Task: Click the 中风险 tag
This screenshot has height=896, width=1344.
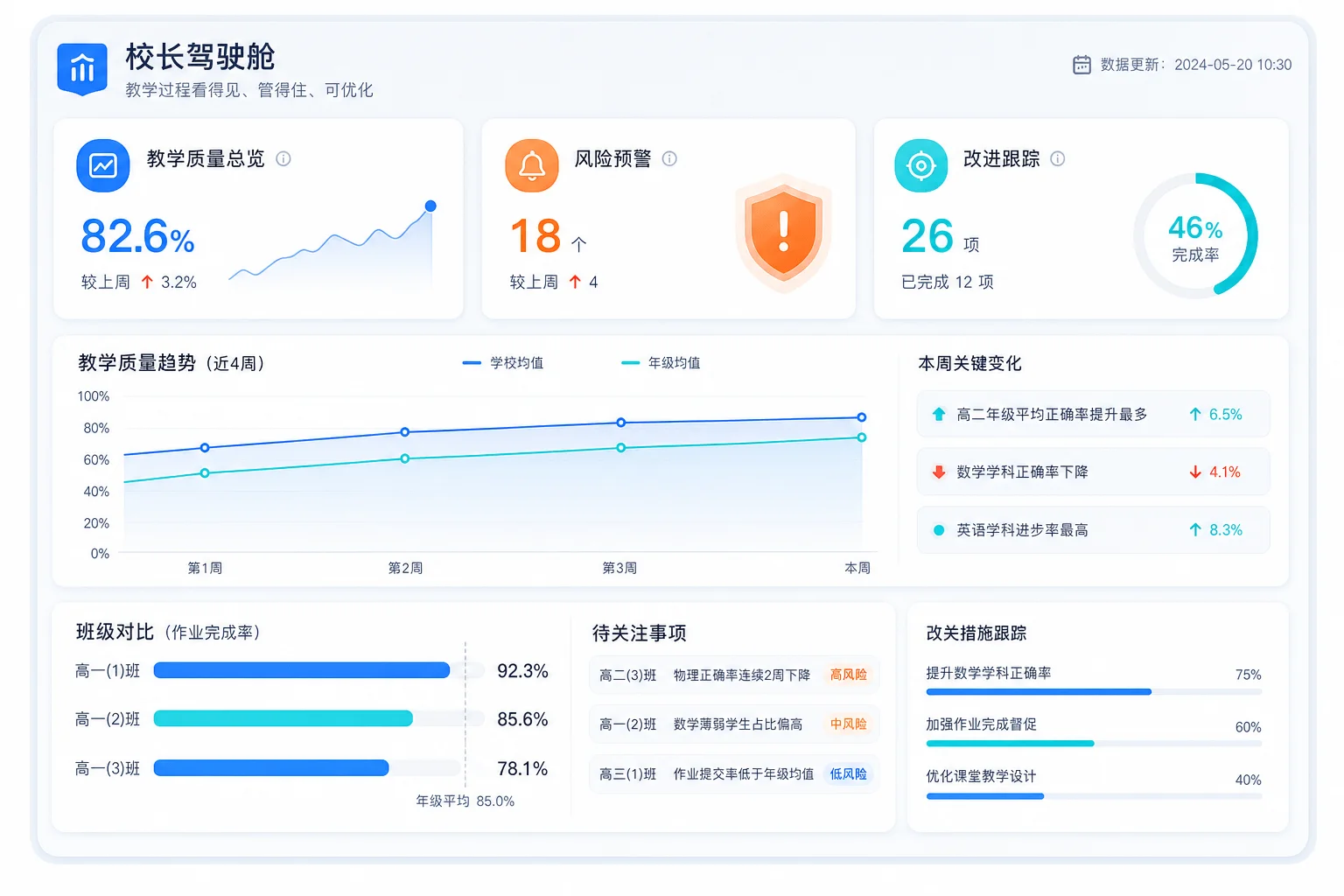Action: point(849,724)
